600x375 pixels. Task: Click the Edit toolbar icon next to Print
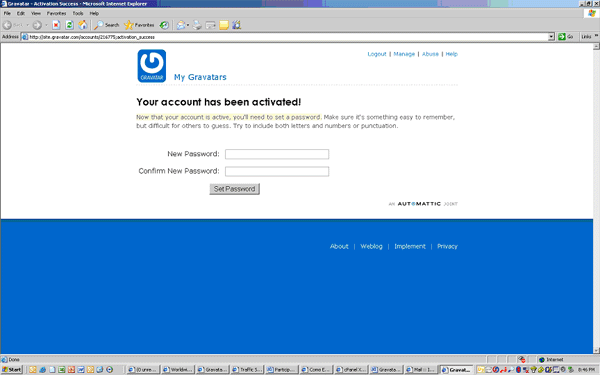210,25
